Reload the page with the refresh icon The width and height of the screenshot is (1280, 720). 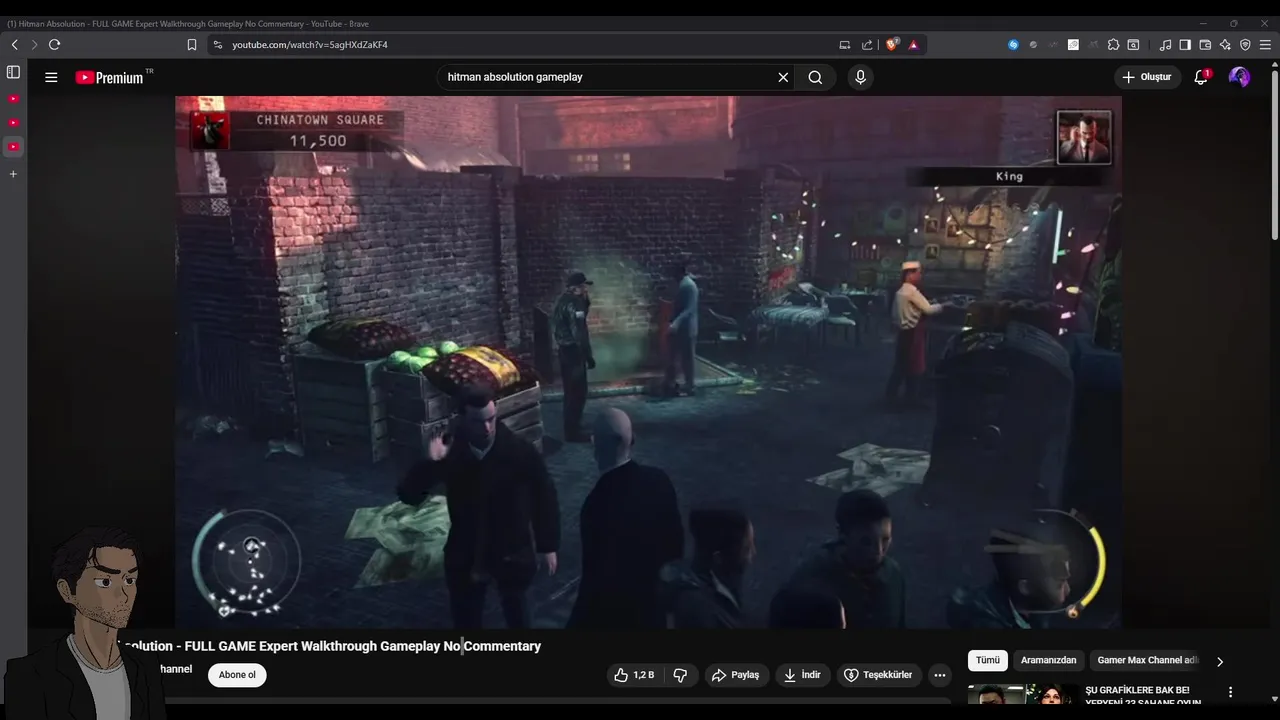[x=54, y=45]
